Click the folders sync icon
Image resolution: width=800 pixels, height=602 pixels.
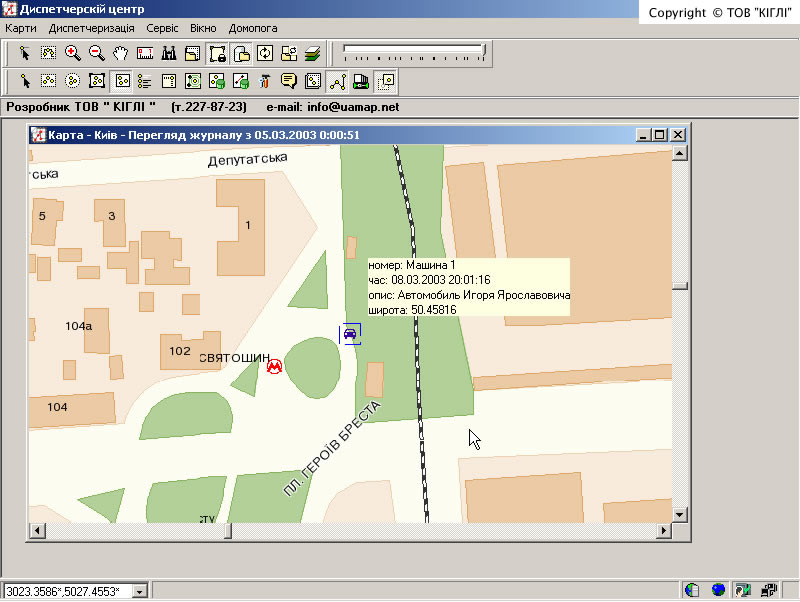pos(289,53)
